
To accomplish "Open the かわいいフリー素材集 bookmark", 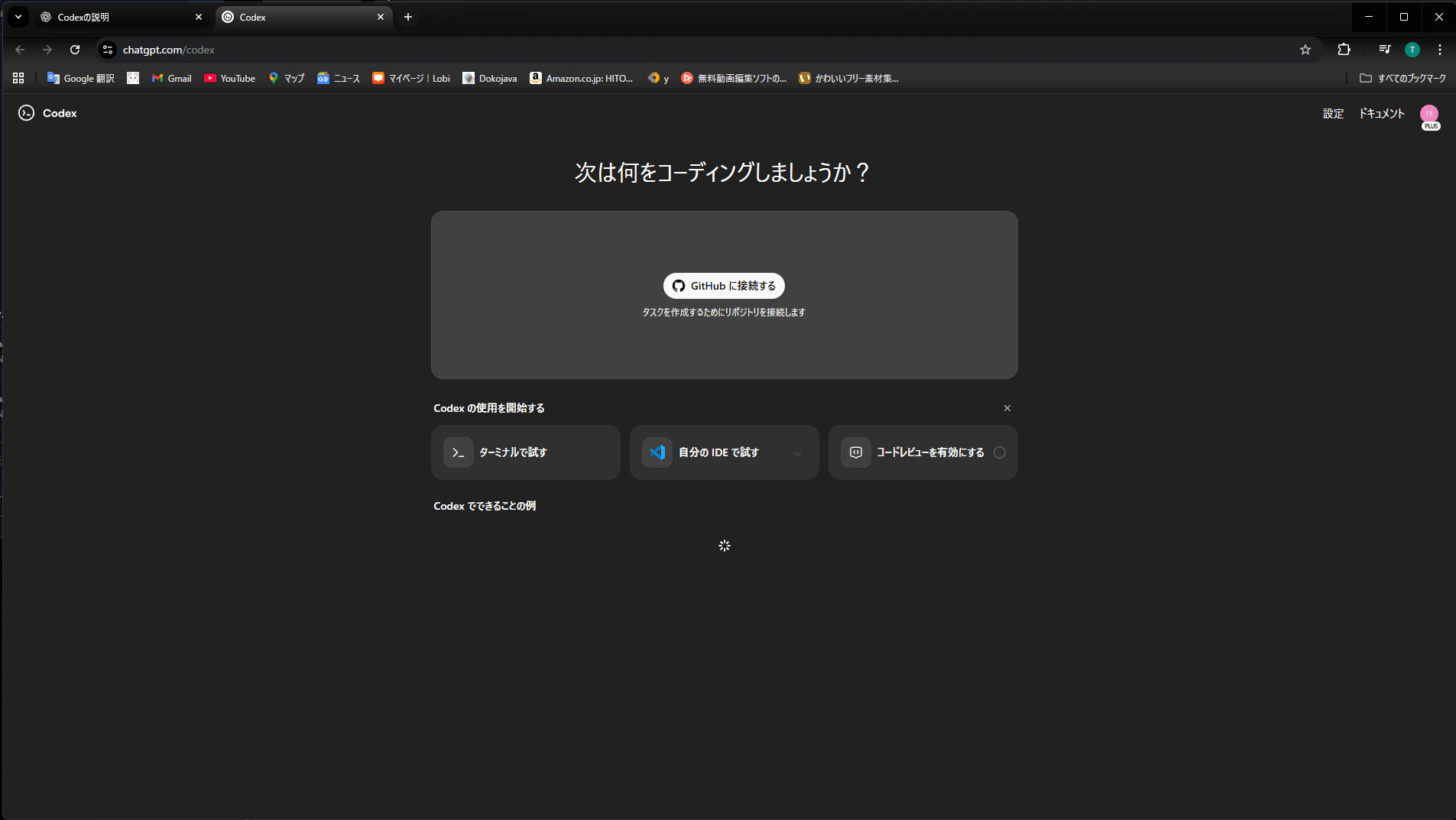I will point(848,78).
